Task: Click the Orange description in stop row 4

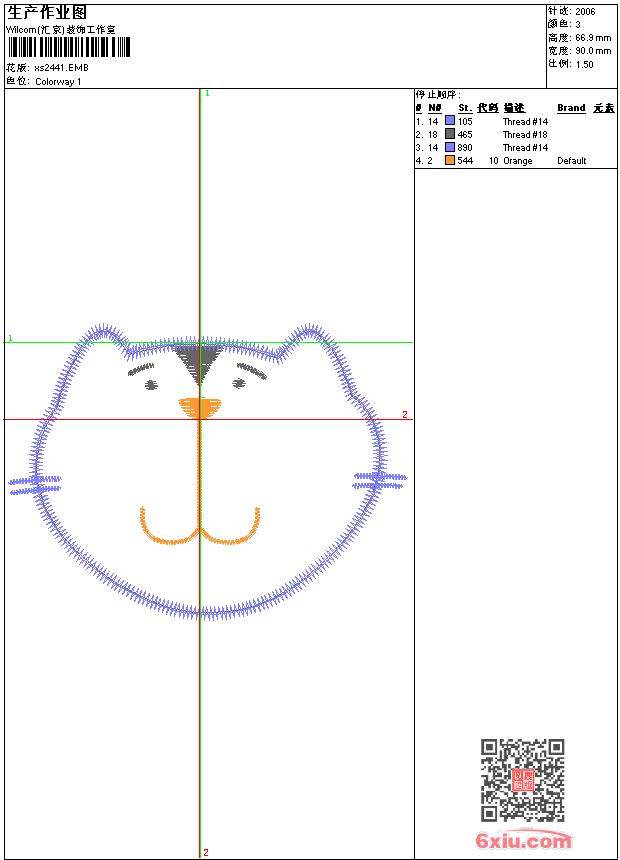Action: [517, 160]
